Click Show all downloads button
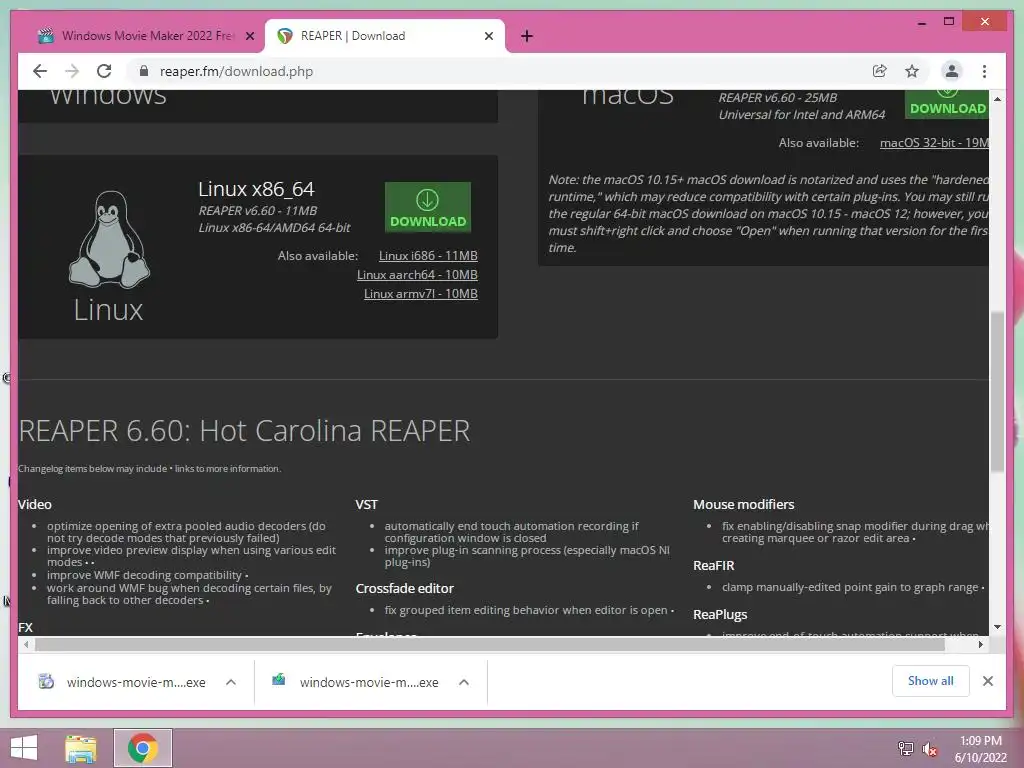 point(931,680)
